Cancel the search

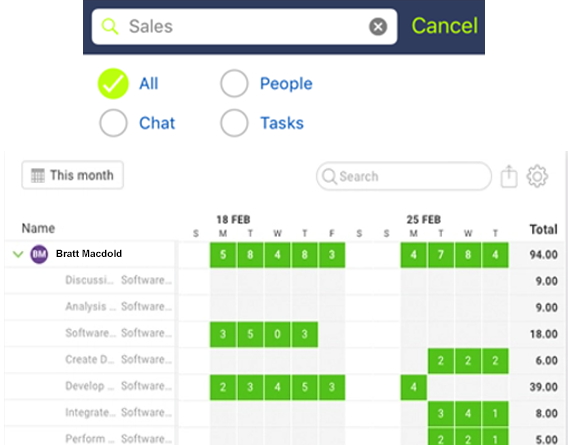point(444,26)
